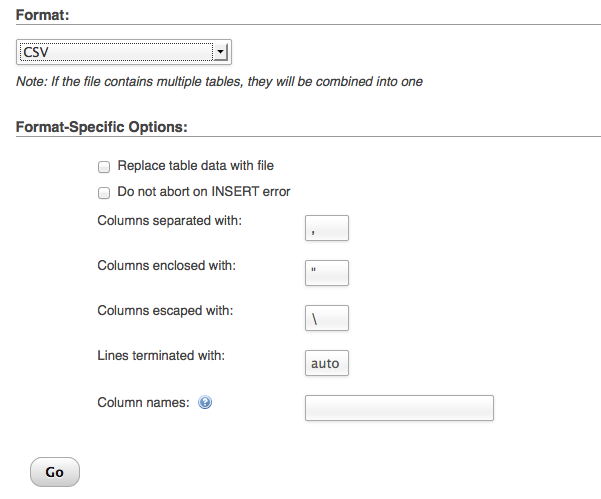Click the 'Column names:' label text

click(x=143, y=402)
